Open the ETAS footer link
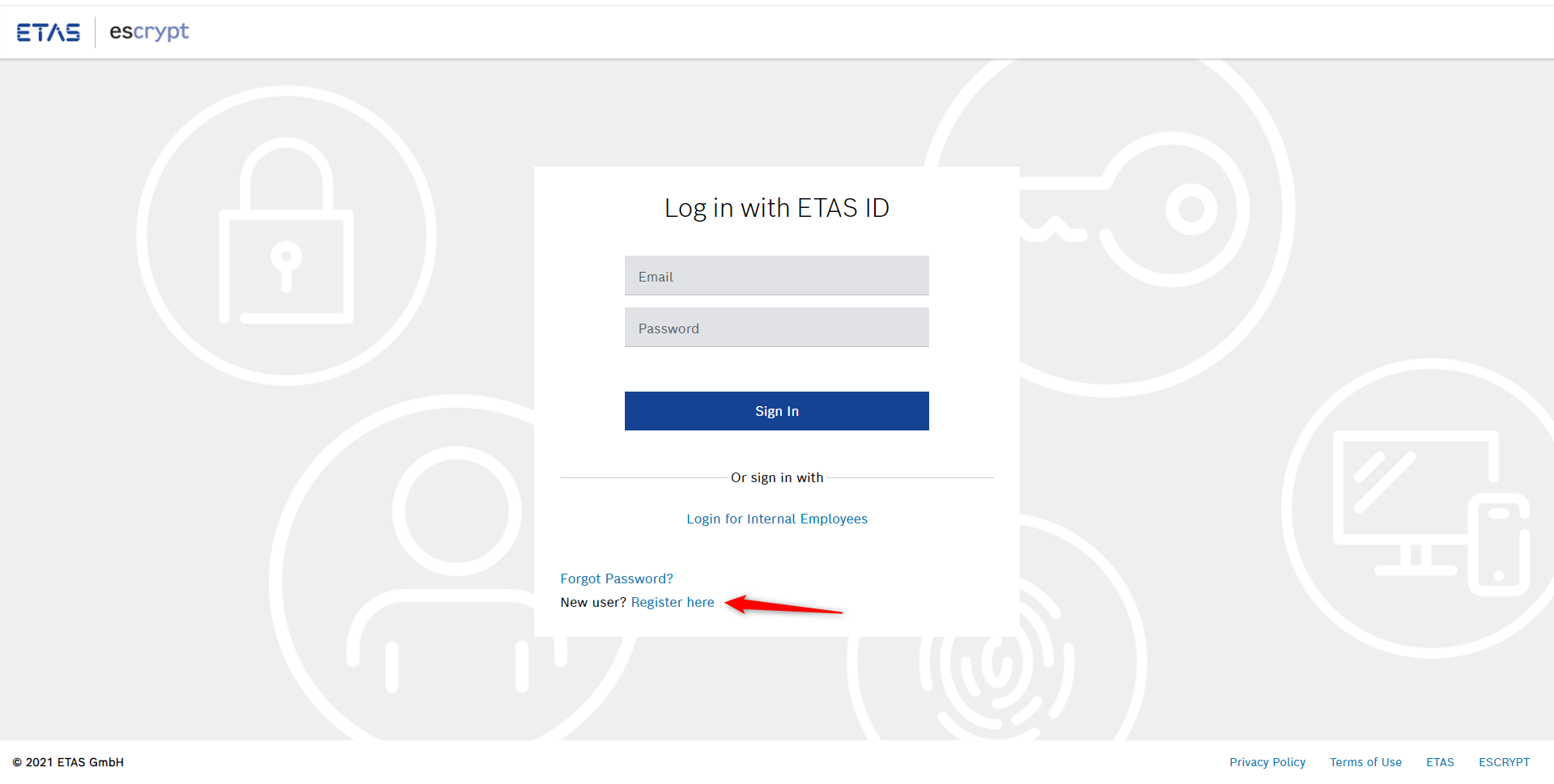1554x784 pixels. pos(1440,762)
